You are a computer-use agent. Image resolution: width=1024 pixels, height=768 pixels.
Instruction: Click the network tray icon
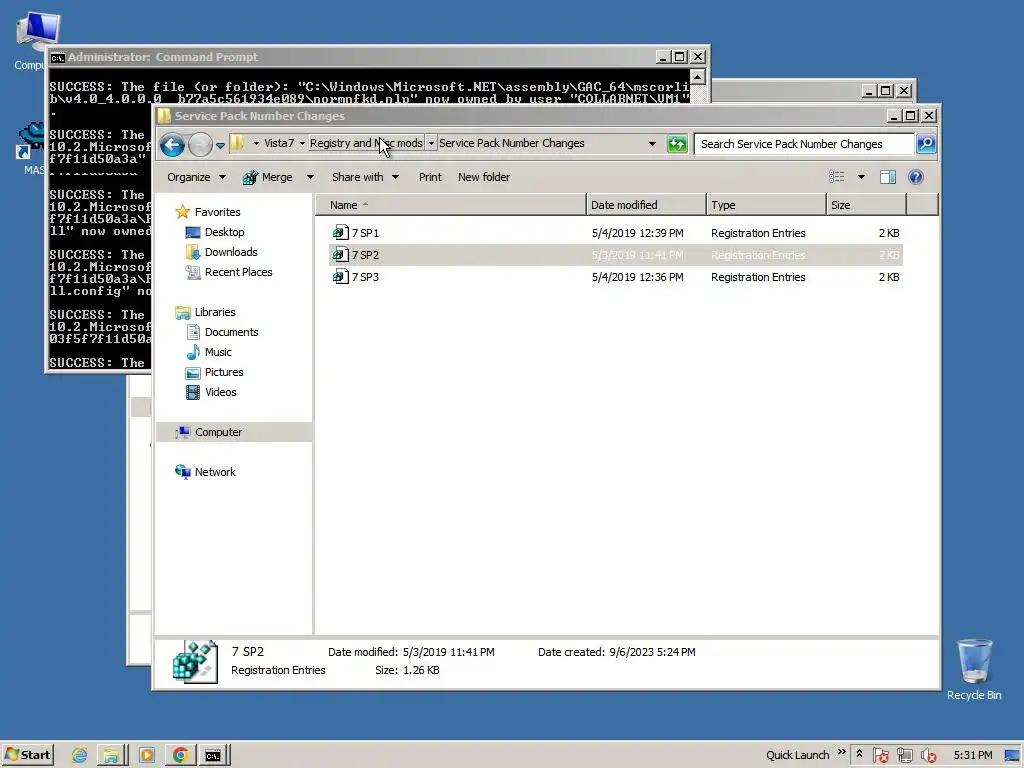904,756
